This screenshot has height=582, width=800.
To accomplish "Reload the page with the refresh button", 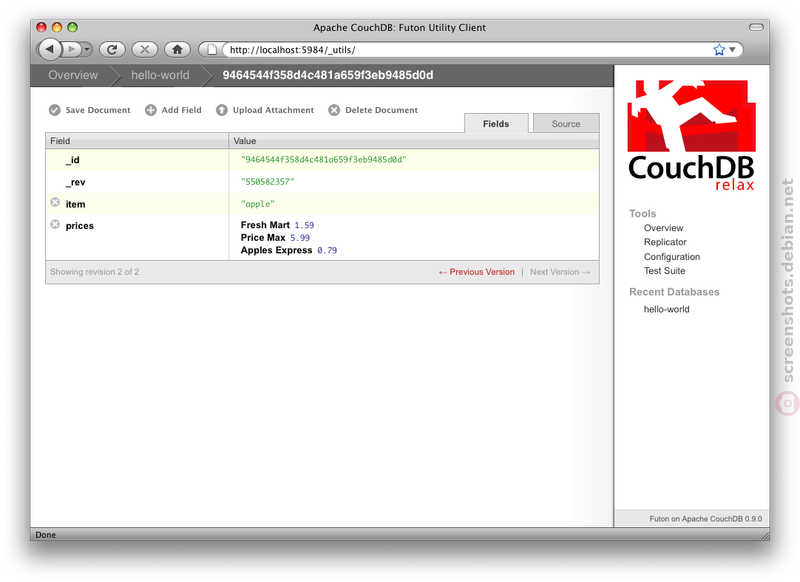I will click(x=112, y=49).
